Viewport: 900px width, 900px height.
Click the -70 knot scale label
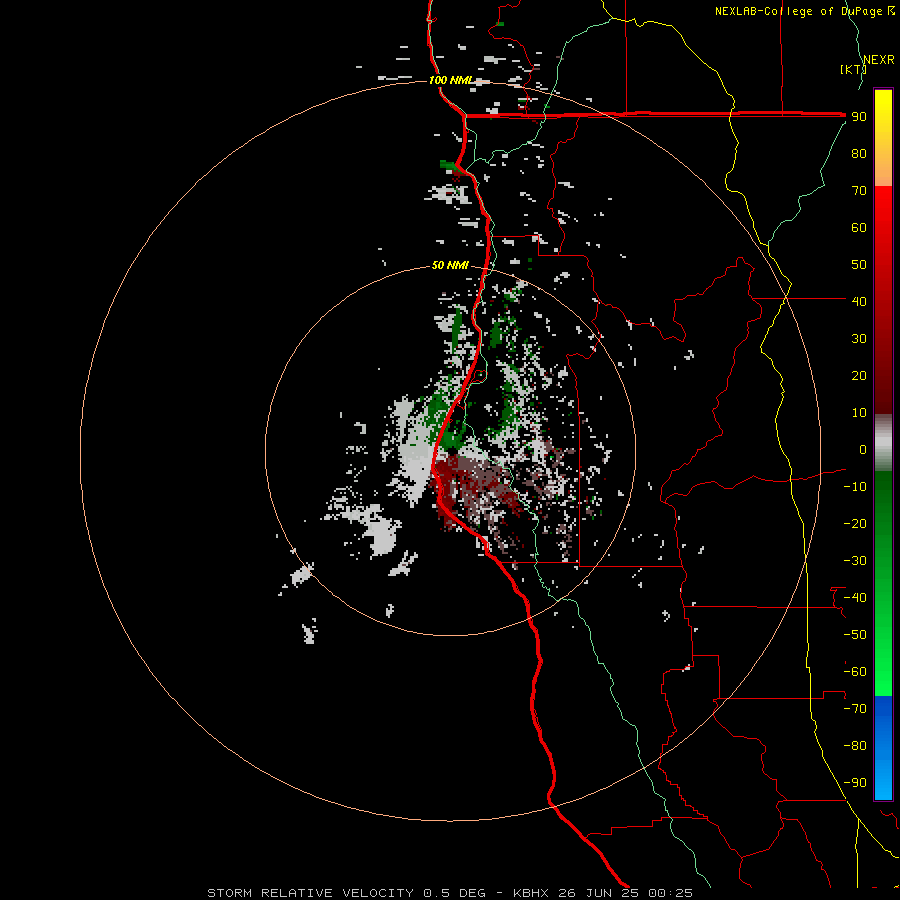[855, 709]
